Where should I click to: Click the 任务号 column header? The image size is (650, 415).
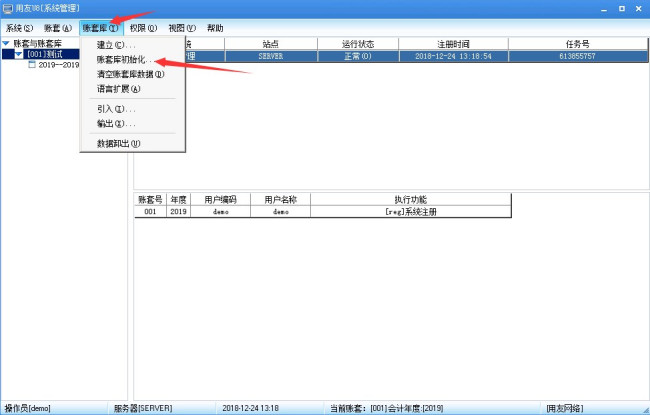tap(577, 44)
